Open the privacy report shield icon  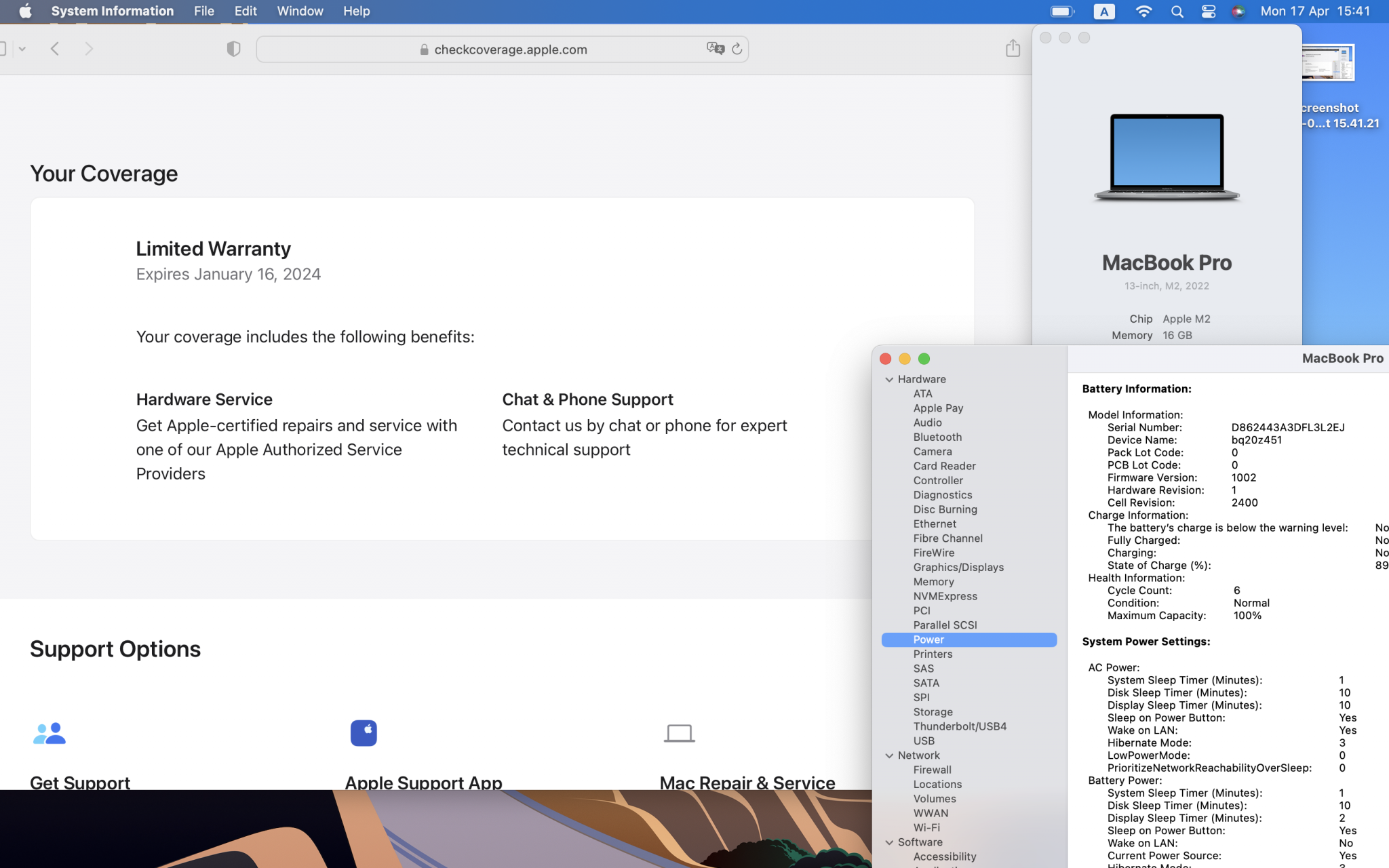coord(233,49)
